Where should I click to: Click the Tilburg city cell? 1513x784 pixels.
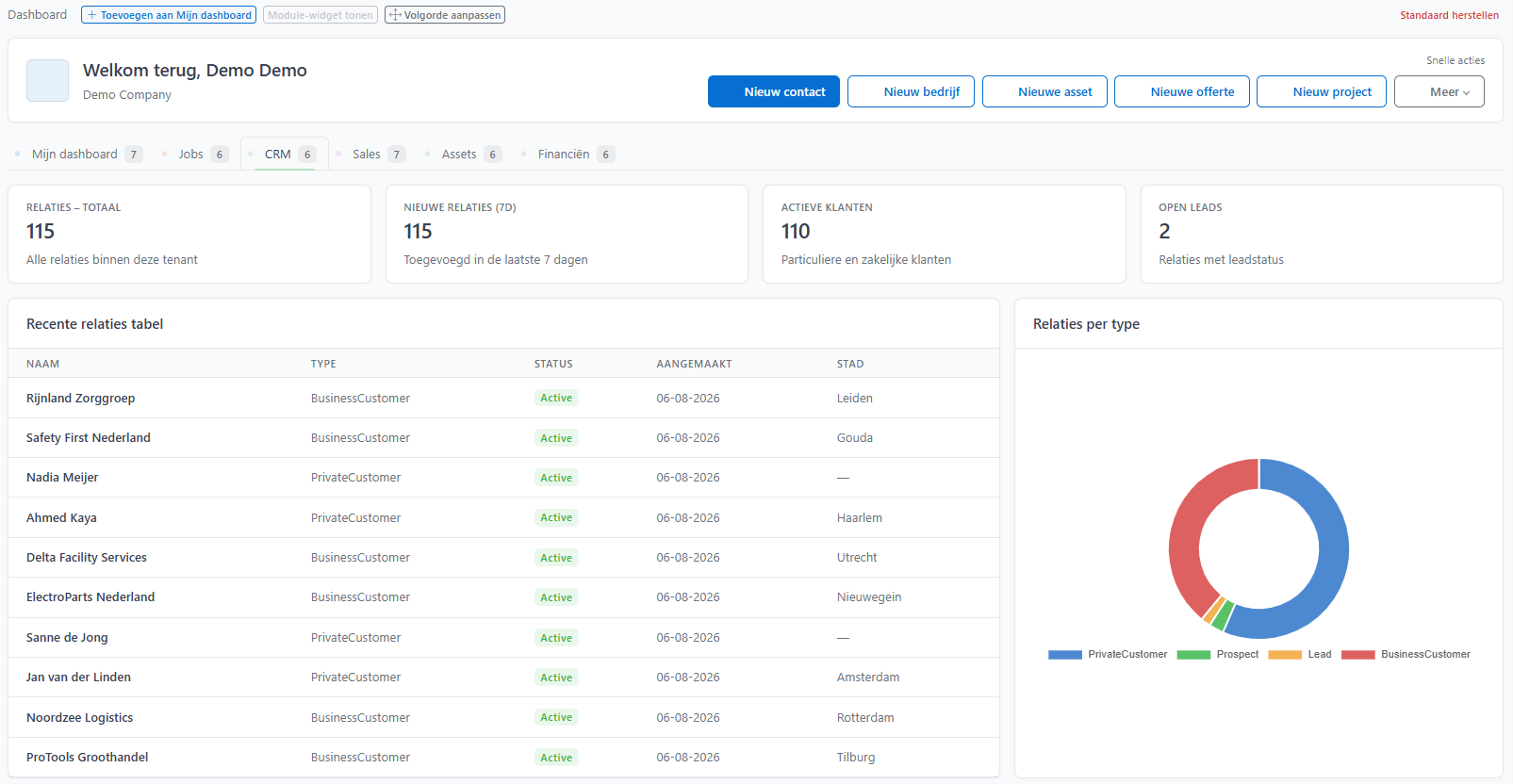(856, 757)
